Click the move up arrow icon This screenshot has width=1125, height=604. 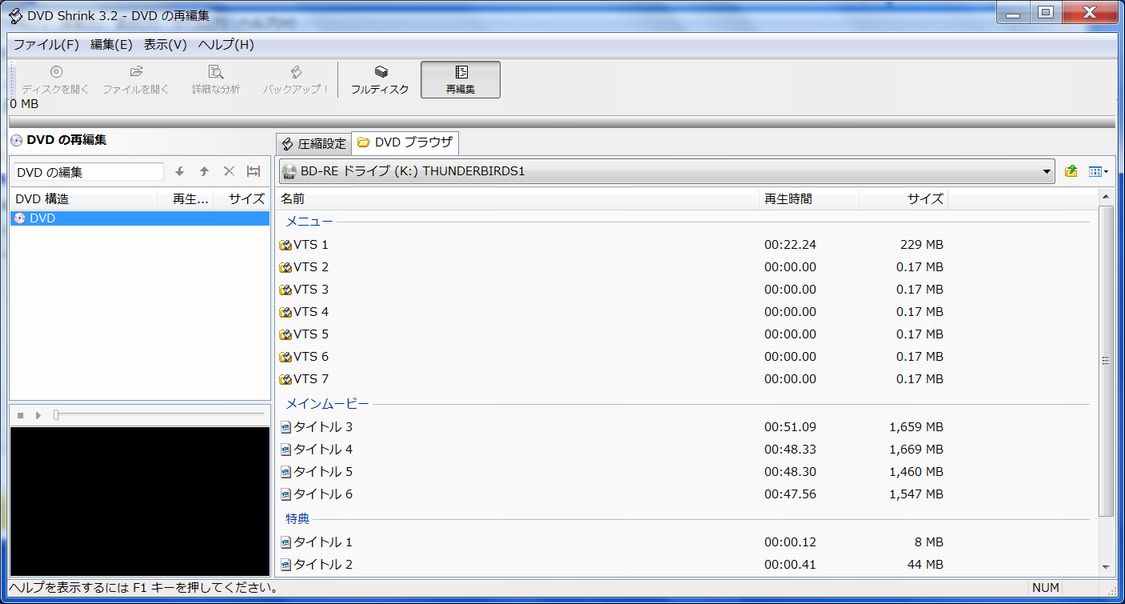(x=204, y=171)
